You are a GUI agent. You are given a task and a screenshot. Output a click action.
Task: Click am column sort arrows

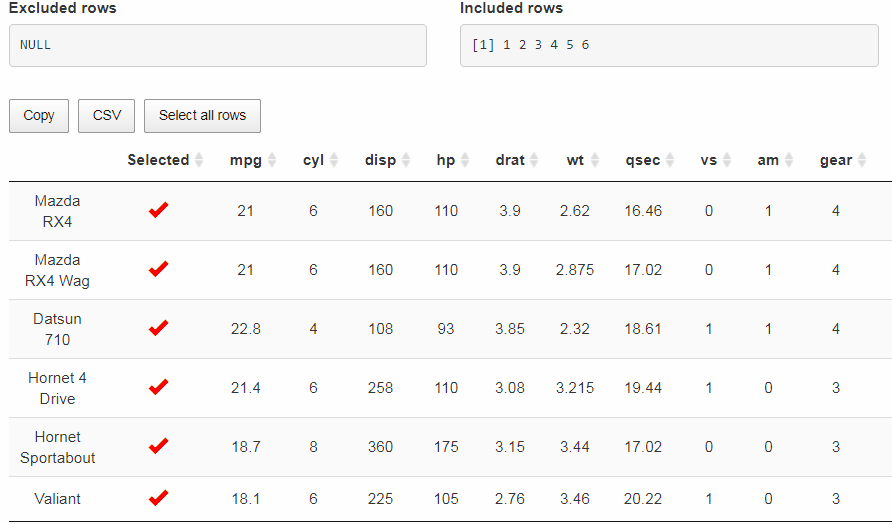[x=788, y=160]
